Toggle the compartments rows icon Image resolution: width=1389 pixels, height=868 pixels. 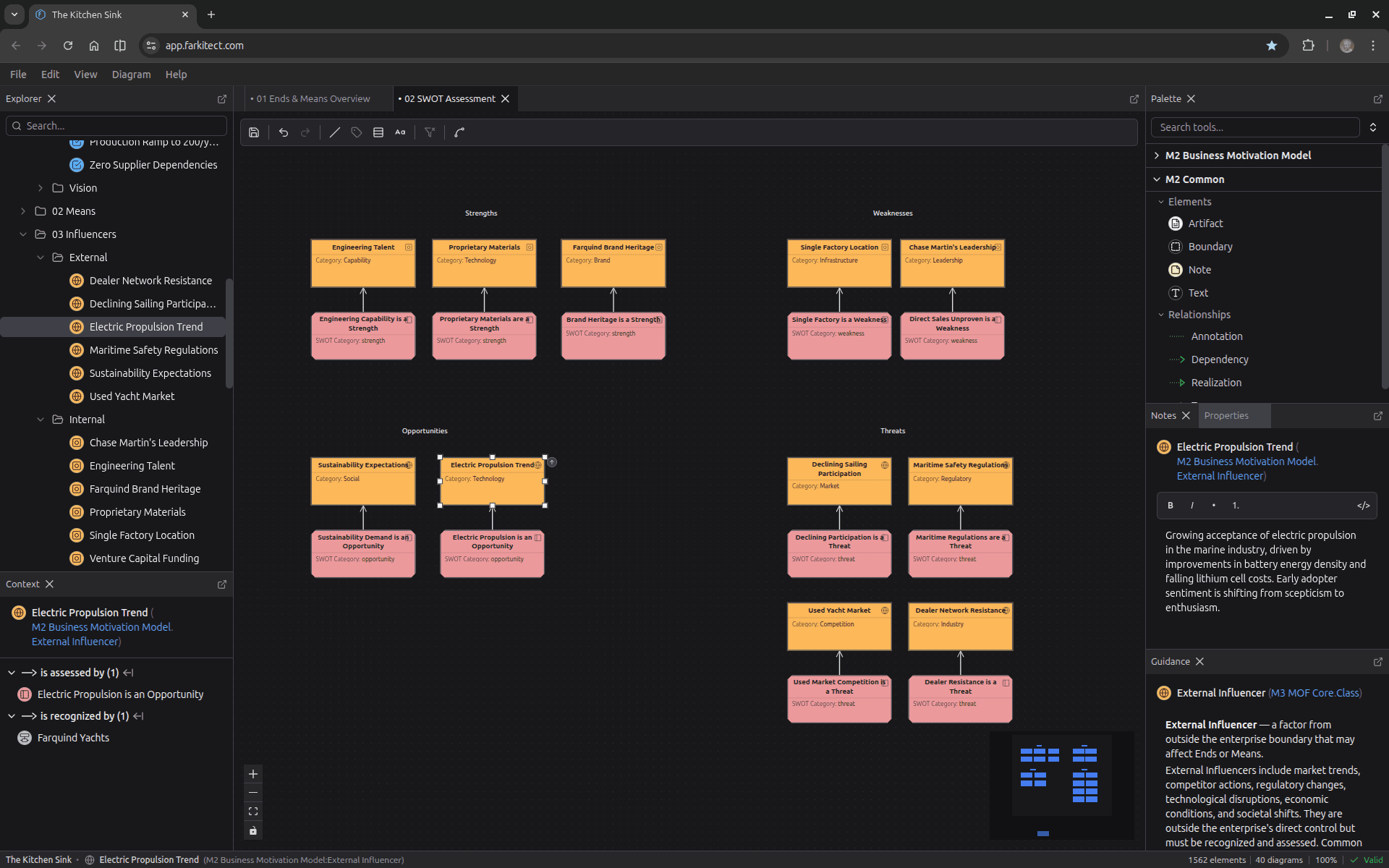click(378, 132)
